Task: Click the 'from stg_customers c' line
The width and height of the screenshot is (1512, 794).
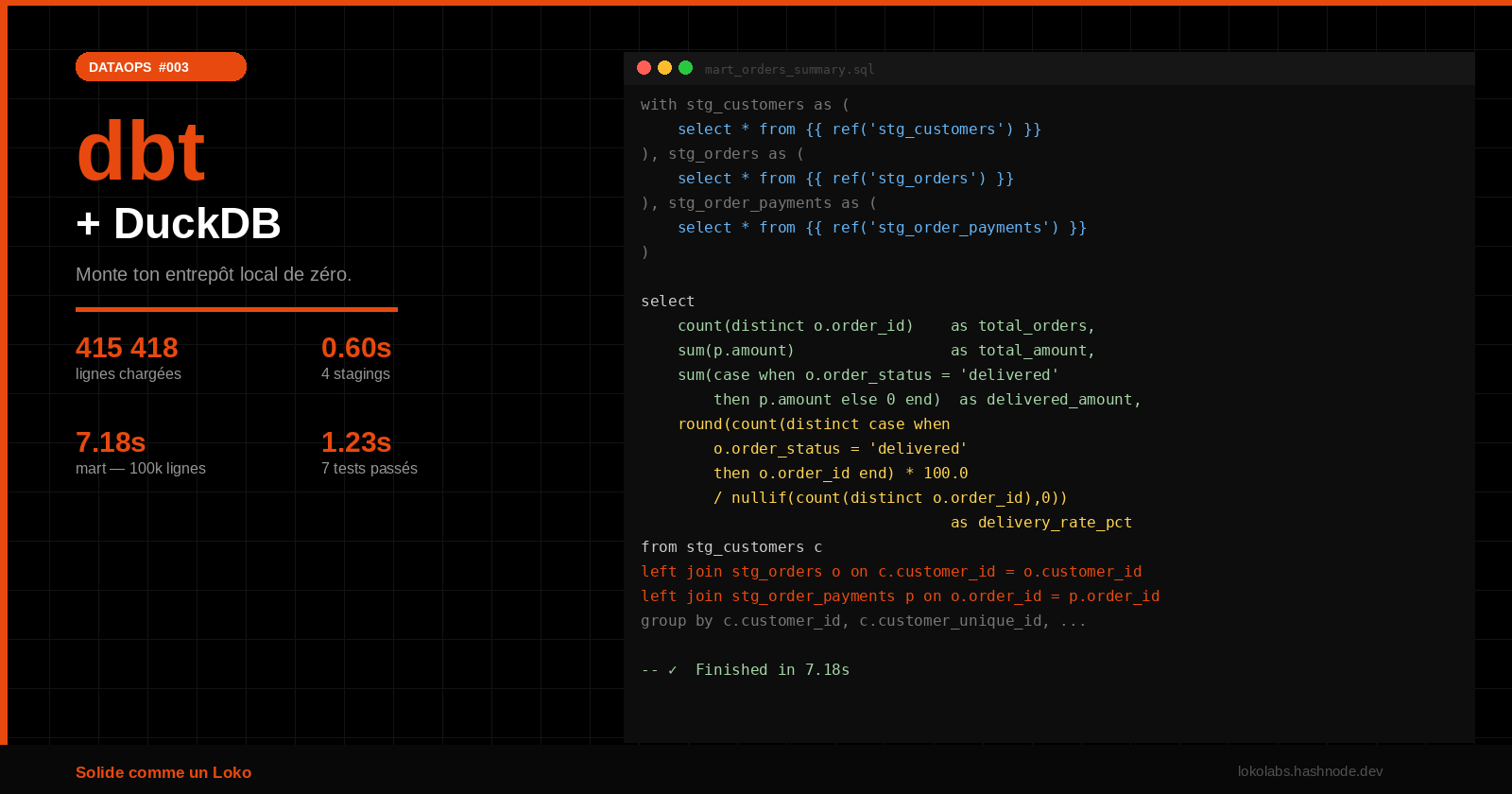Action: [731, 547]
